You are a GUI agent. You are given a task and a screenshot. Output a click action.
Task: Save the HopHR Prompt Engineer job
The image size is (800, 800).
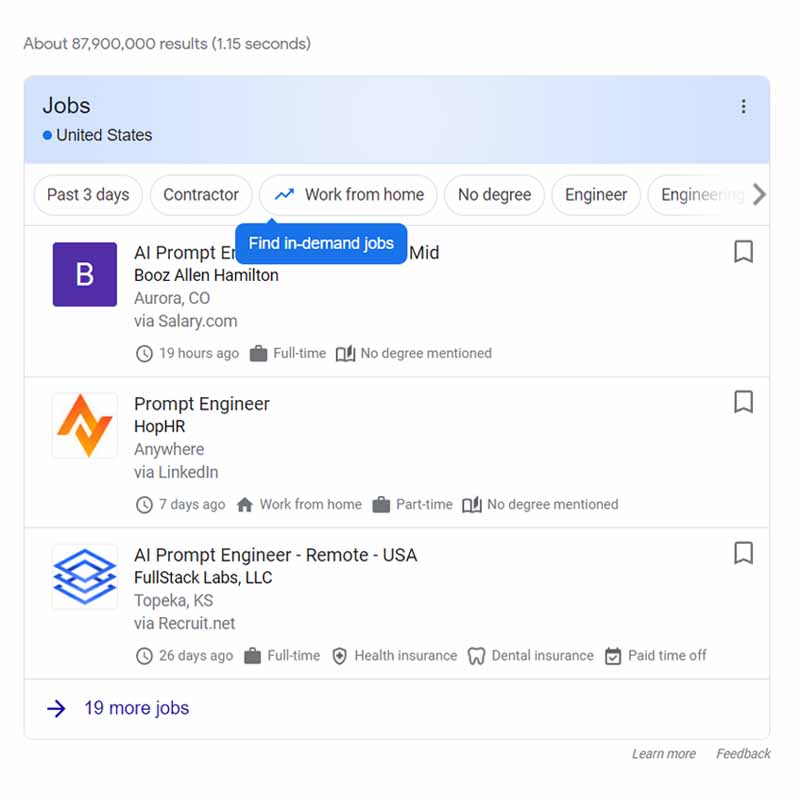743,402
